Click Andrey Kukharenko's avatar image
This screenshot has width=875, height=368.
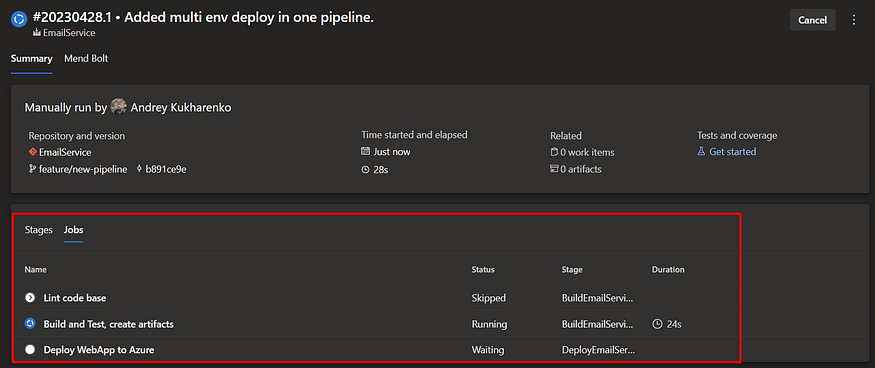(118, 107)
